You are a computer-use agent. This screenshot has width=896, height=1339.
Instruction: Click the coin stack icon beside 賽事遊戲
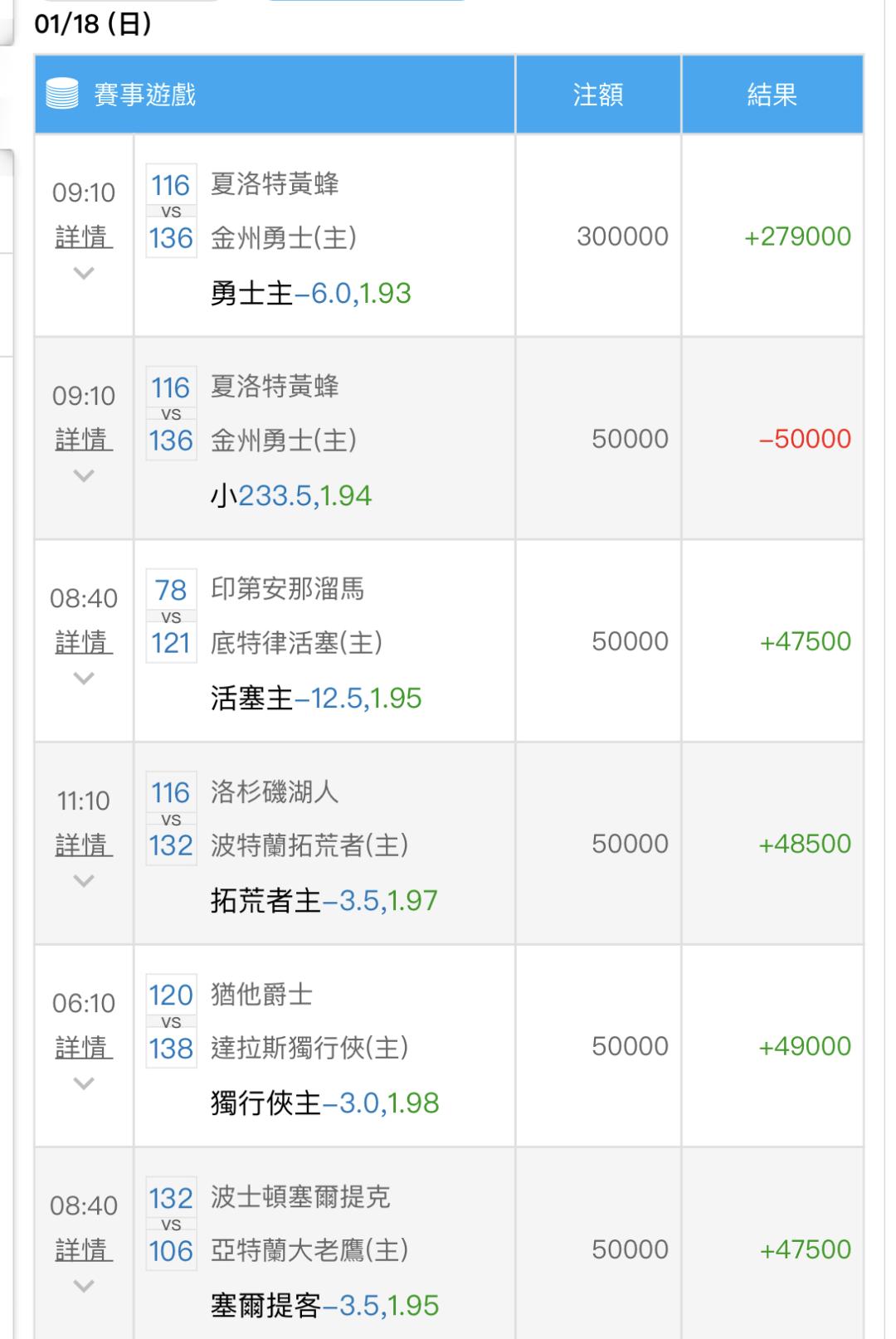click(x=62, y=94)
